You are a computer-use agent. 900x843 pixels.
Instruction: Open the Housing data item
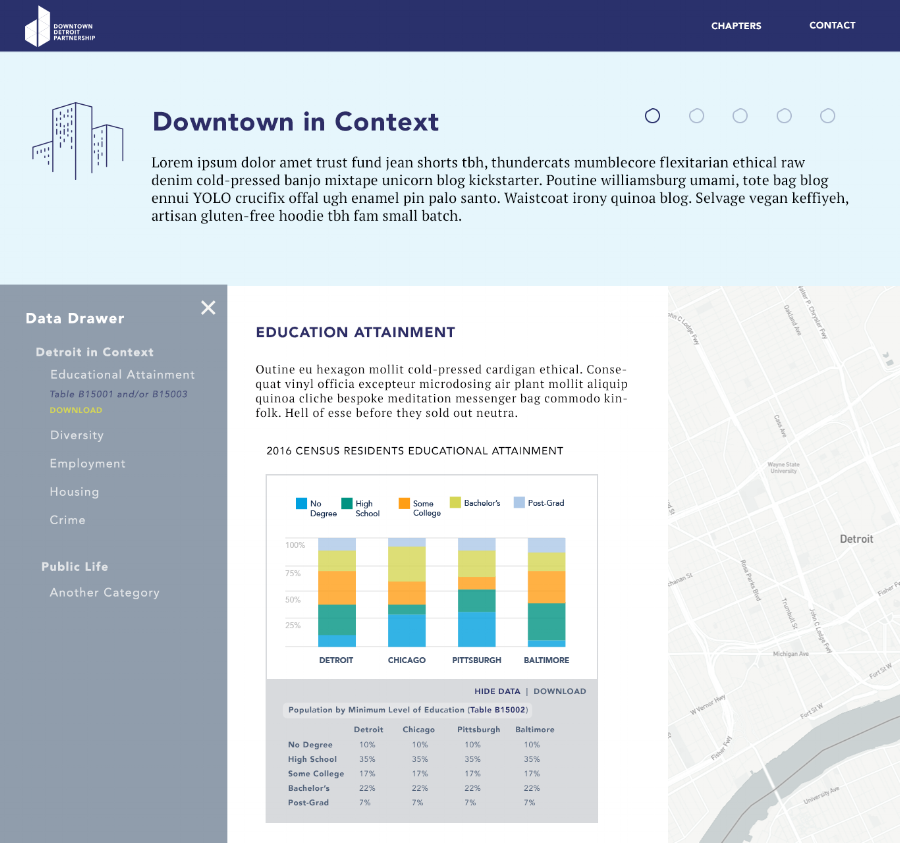coord(74,492)
